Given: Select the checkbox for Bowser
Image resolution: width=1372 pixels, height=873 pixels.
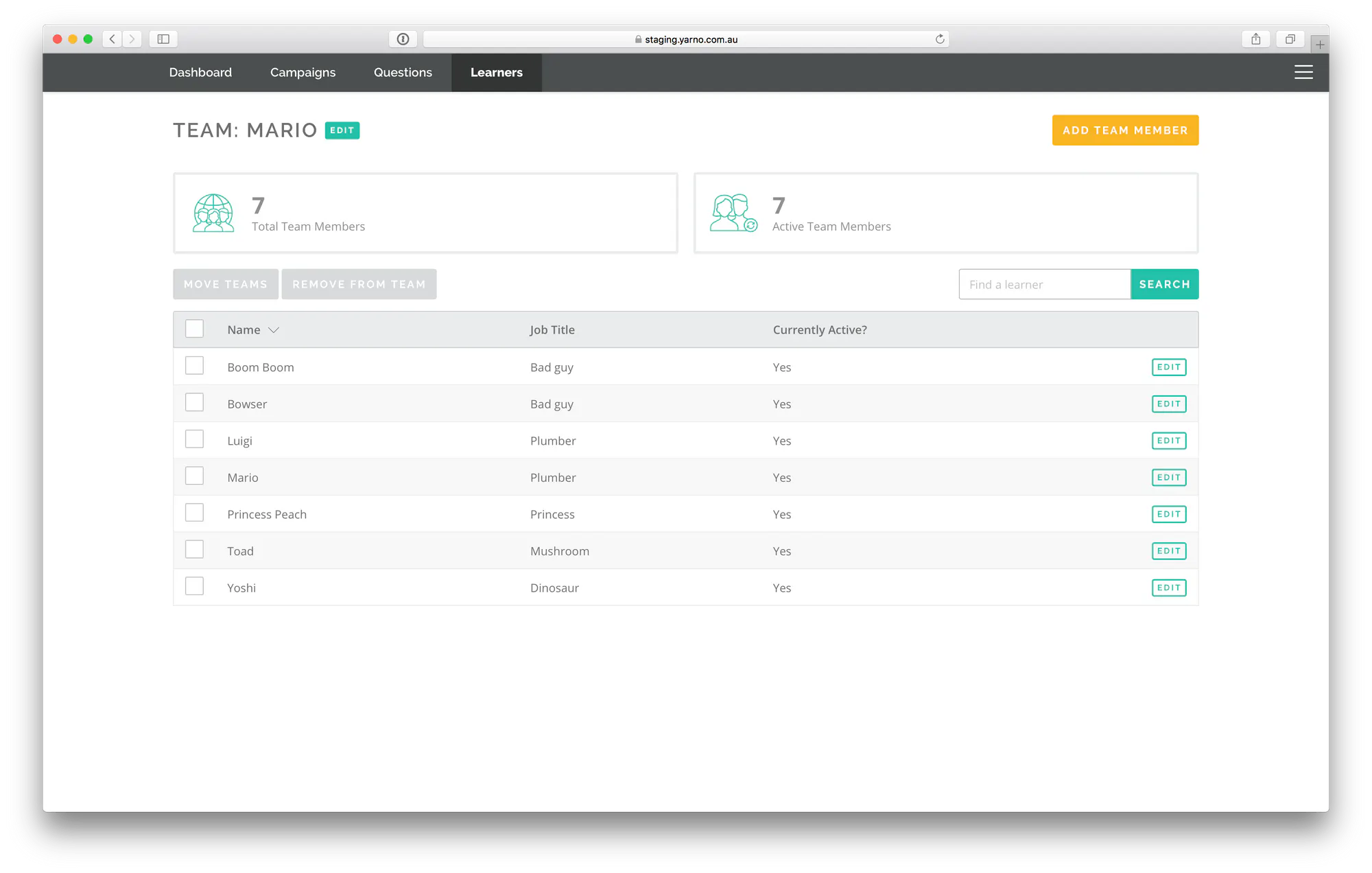Looking at the screenshot, I should 195,403.
